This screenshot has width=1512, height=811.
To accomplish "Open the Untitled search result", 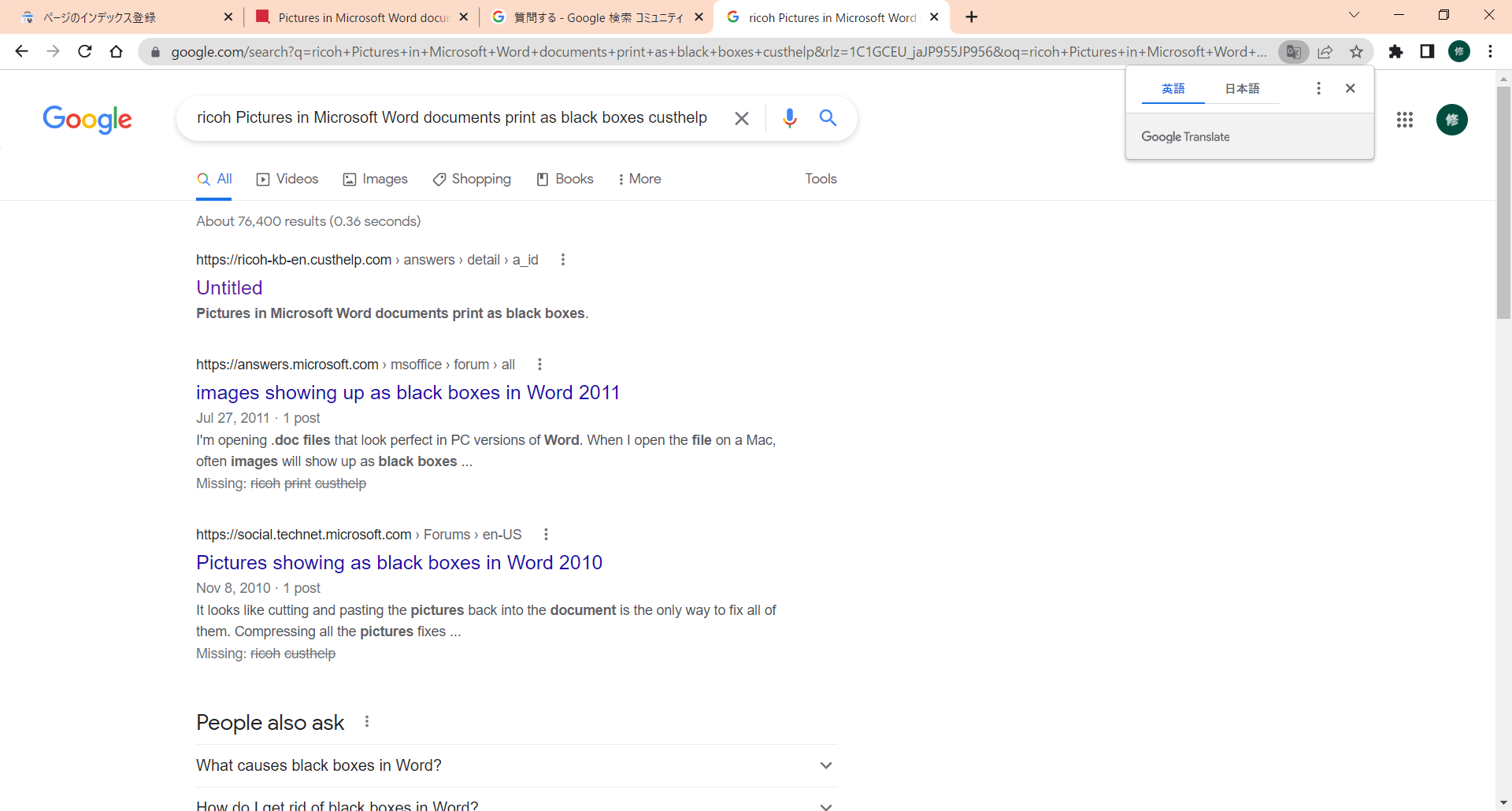I will point(229,287).
